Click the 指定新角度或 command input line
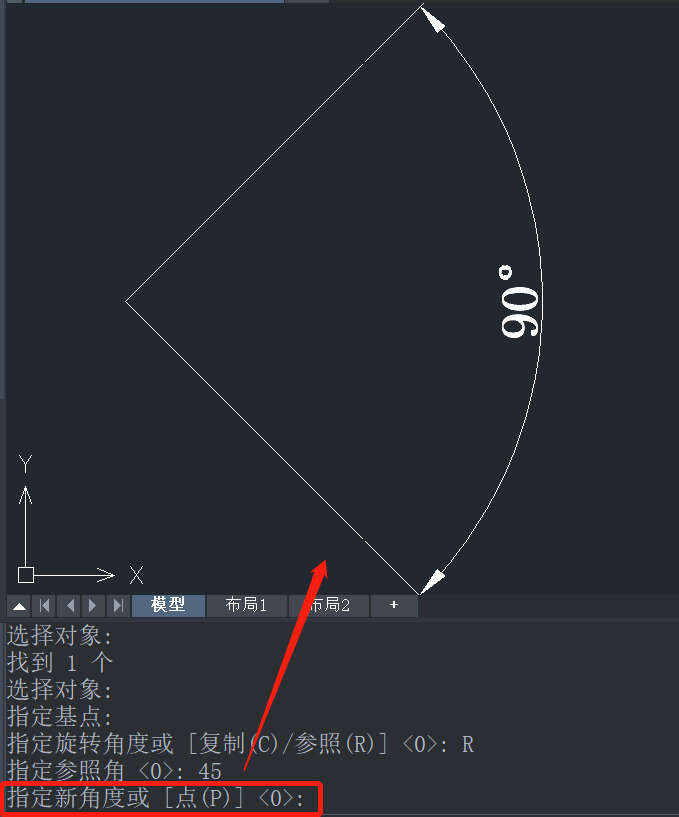This screenshot has width=679, height=817. [162, 798]
